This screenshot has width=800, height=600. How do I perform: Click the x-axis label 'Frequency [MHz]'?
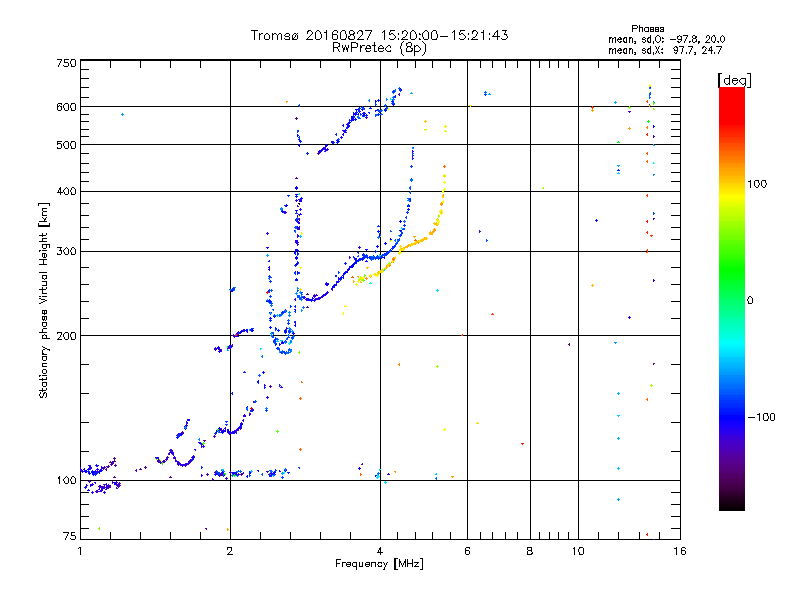[x=379, y=564]
